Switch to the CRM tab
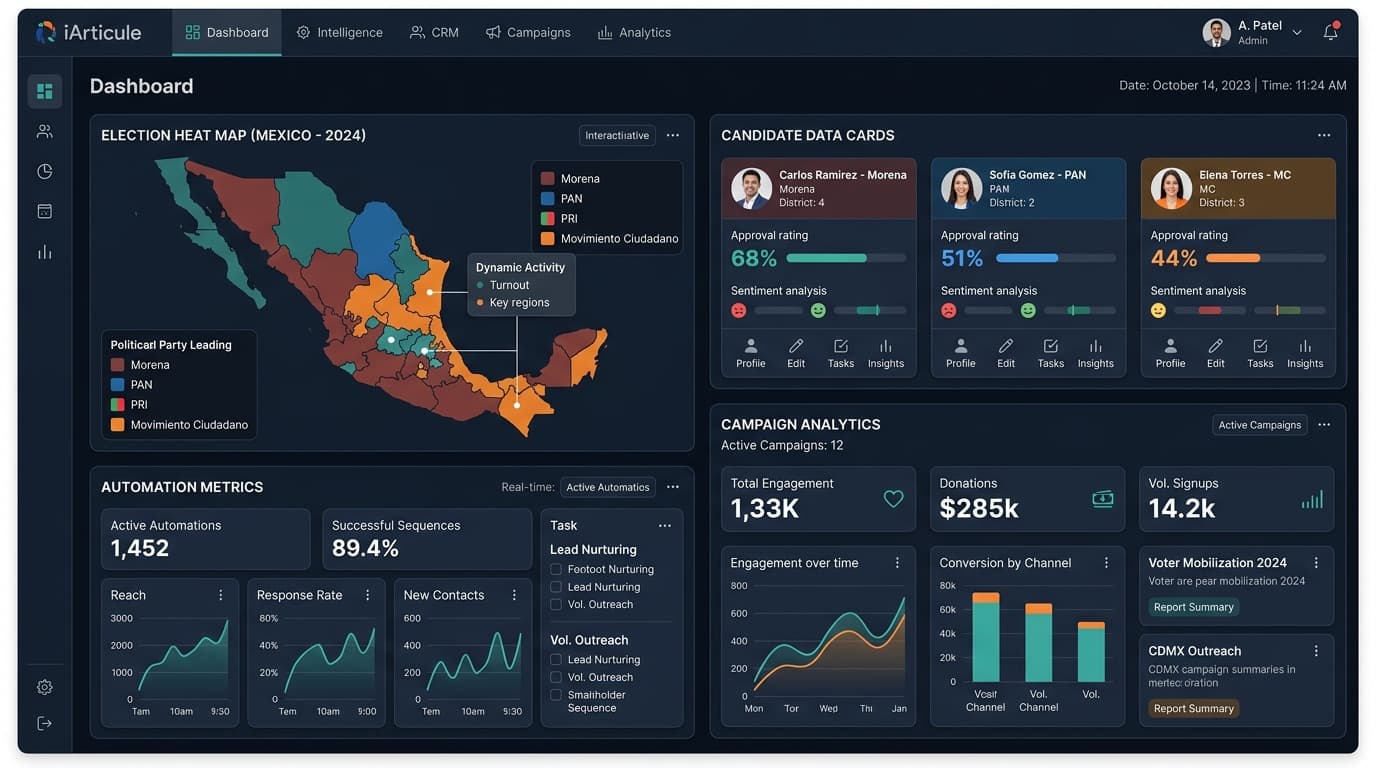 (434, 32)
